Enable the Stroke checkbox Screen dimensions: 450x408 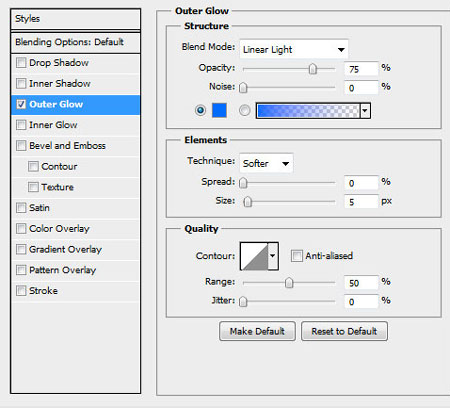[x=21, y=291]
